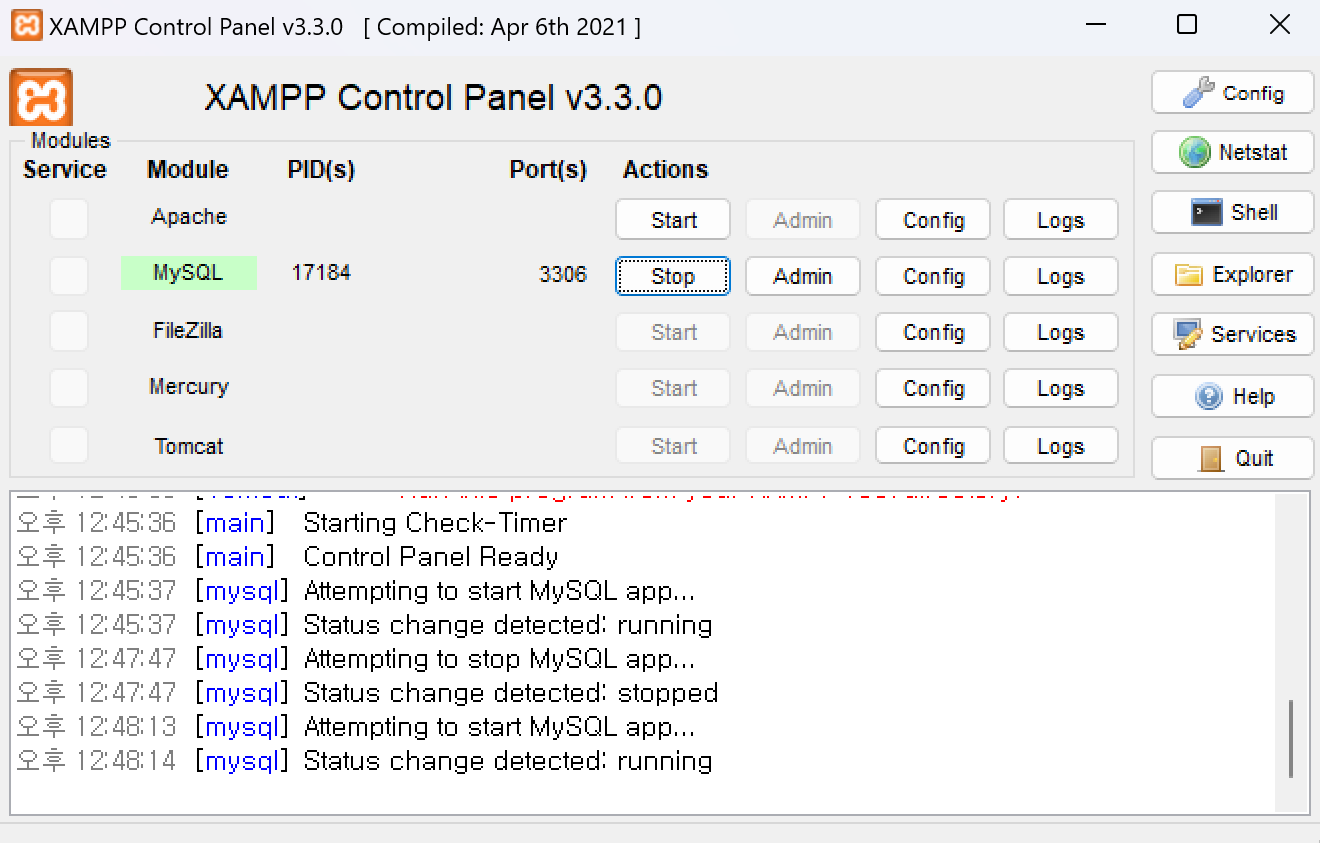This screenshot has height=843, width=1320.
Task: Check the MySQL service checkbox
Action: click(x=68, y=276)
